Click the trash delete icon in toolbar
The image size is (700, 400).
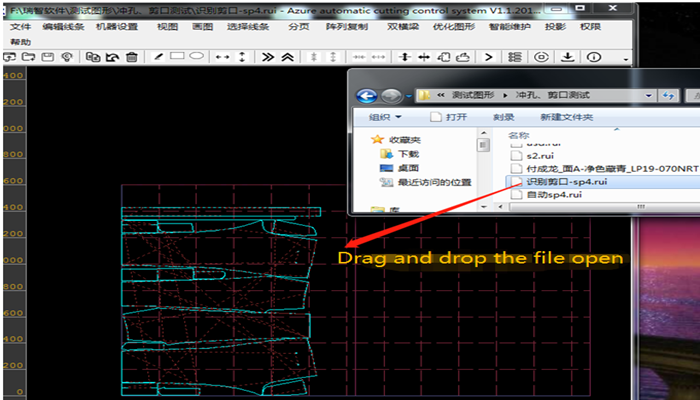pyautogui.click(x=132, y=57)
